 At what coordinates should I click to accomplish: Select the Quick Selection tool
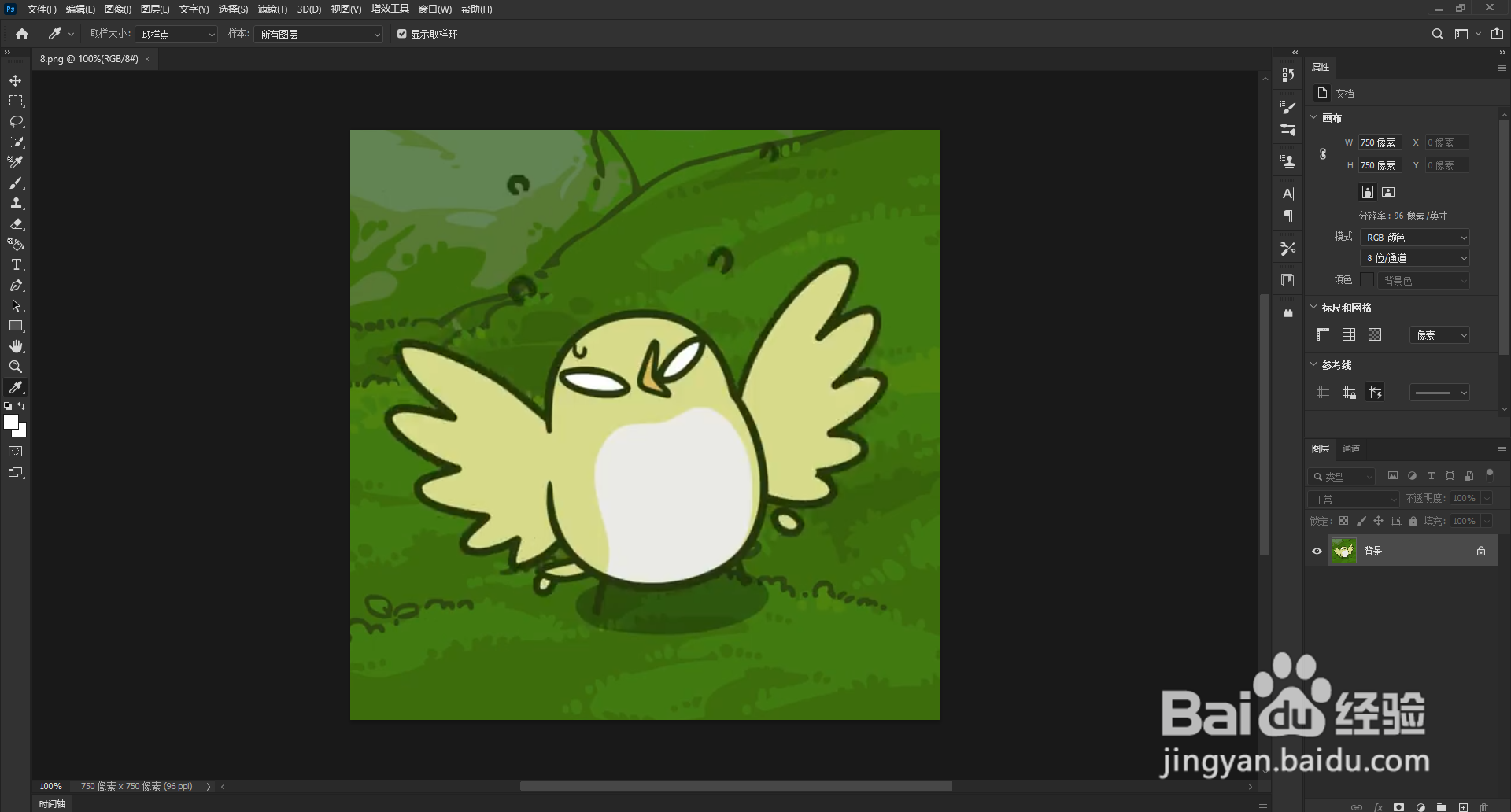(16, 142)
